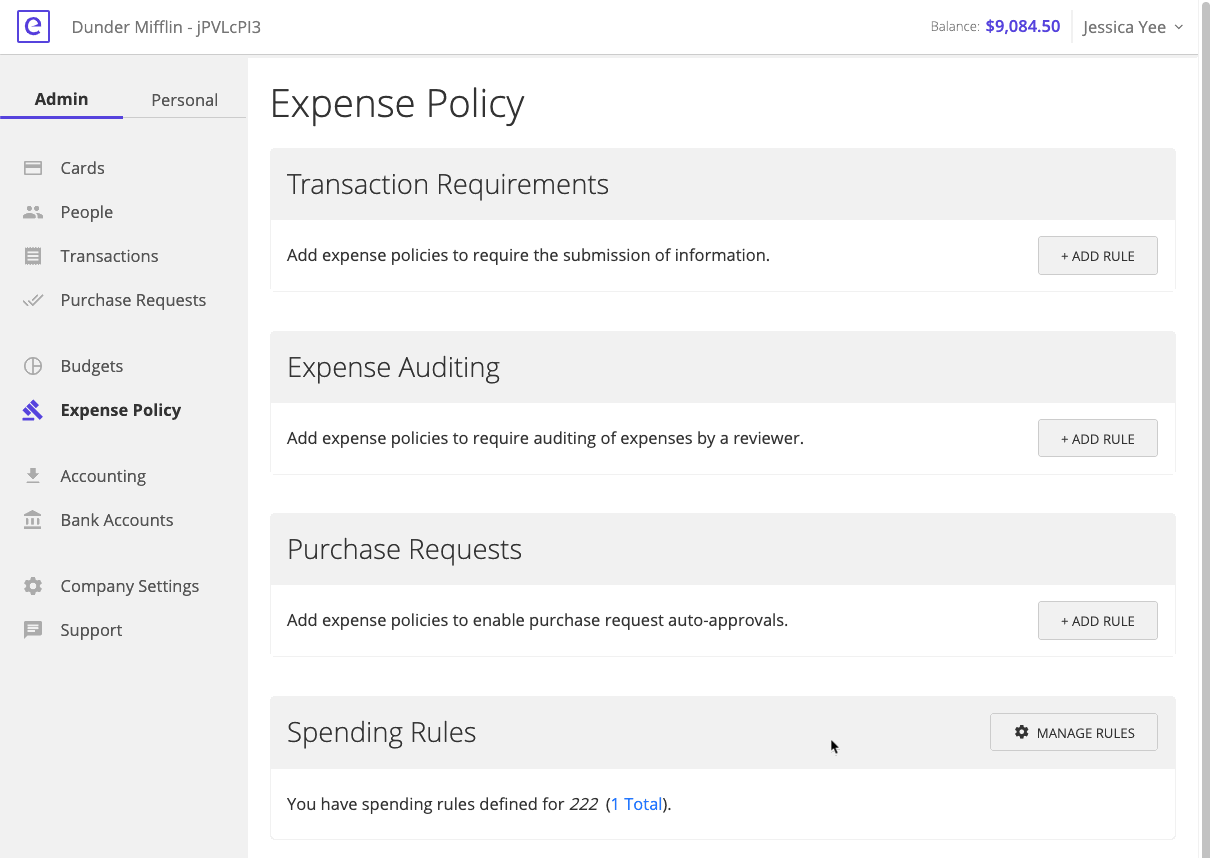Click the gear icon inside Manage Rules
1210x858 pixels.
[1021, 732]
